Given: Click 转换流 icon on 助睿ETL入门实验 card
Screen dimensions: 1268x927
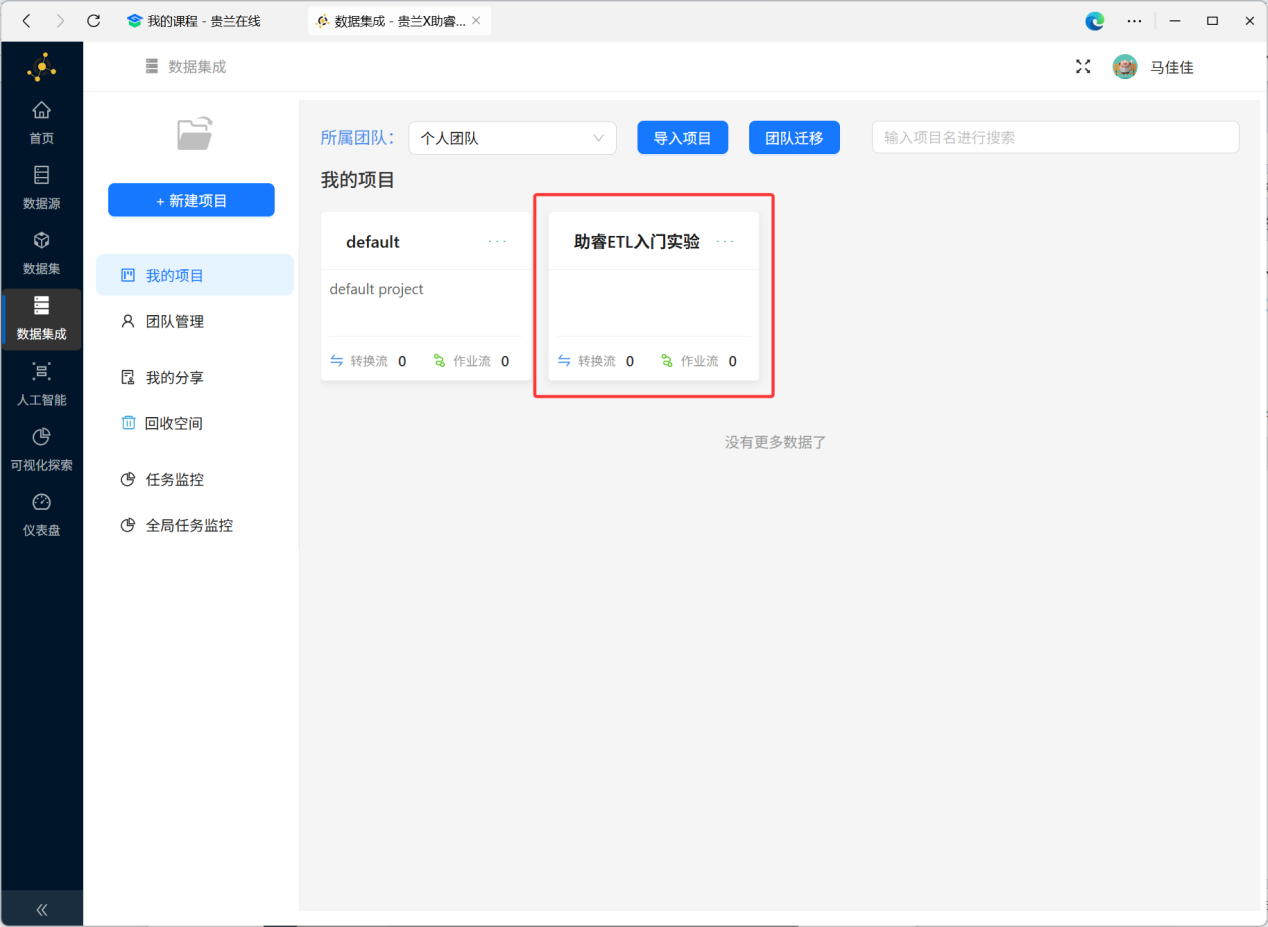Looking at the screenshot, I should point(565,361).
